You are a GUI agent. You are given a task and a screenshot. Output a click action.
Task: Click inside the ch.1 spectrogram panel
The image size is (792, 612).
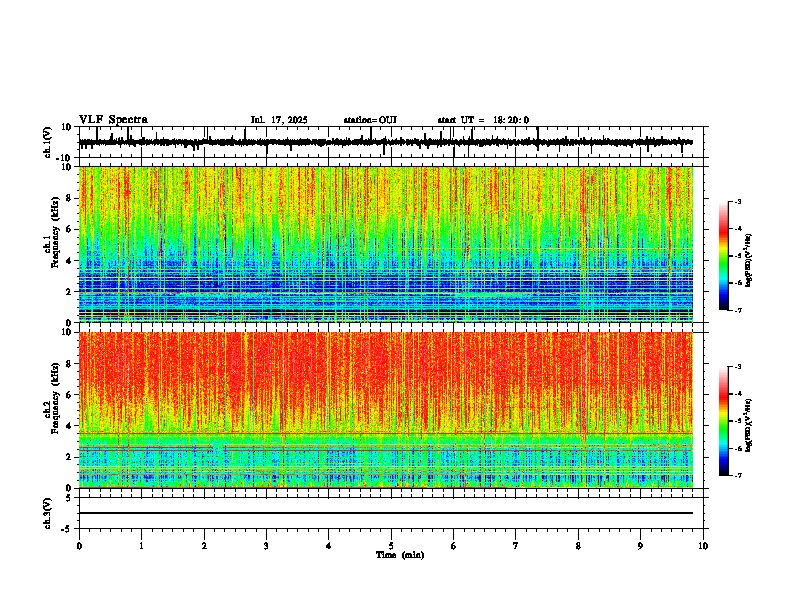(386, 244)
